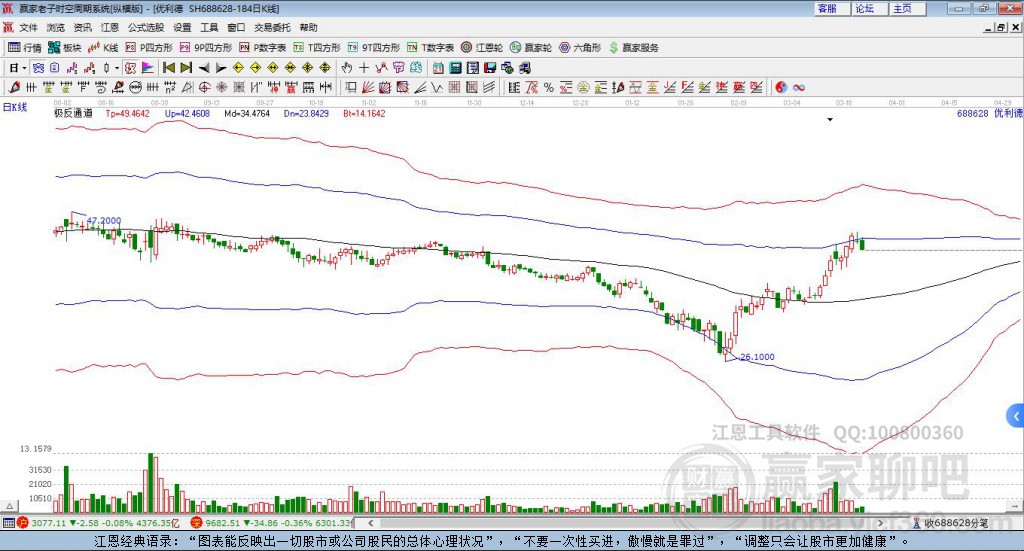Open the 9T四方形 tool
This screenshot has width=1024, height=551.
coord(374,48)
